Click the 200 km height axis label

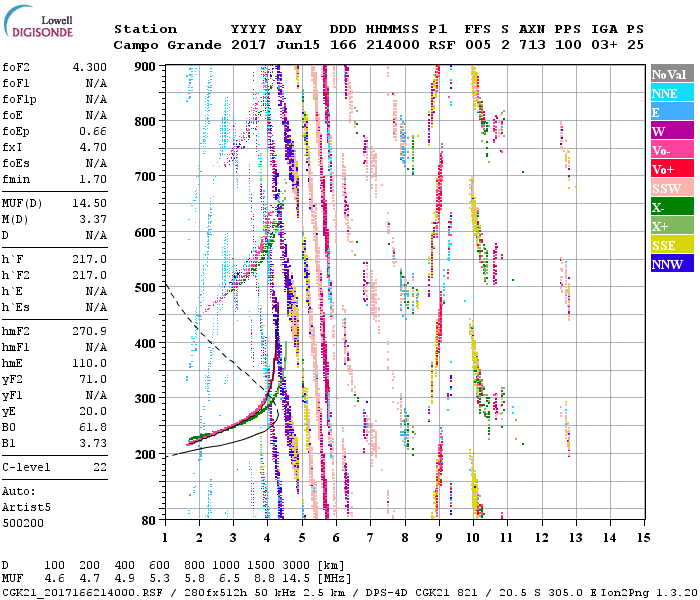(x=145, y=454)
